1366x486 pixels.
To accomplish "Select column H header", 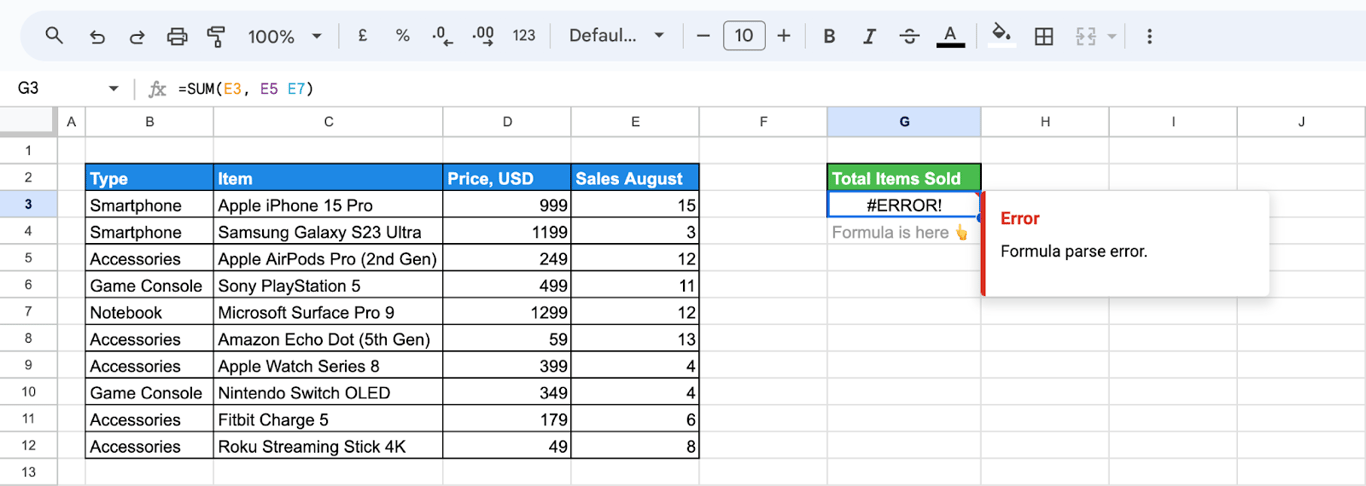I will 1045,122.
